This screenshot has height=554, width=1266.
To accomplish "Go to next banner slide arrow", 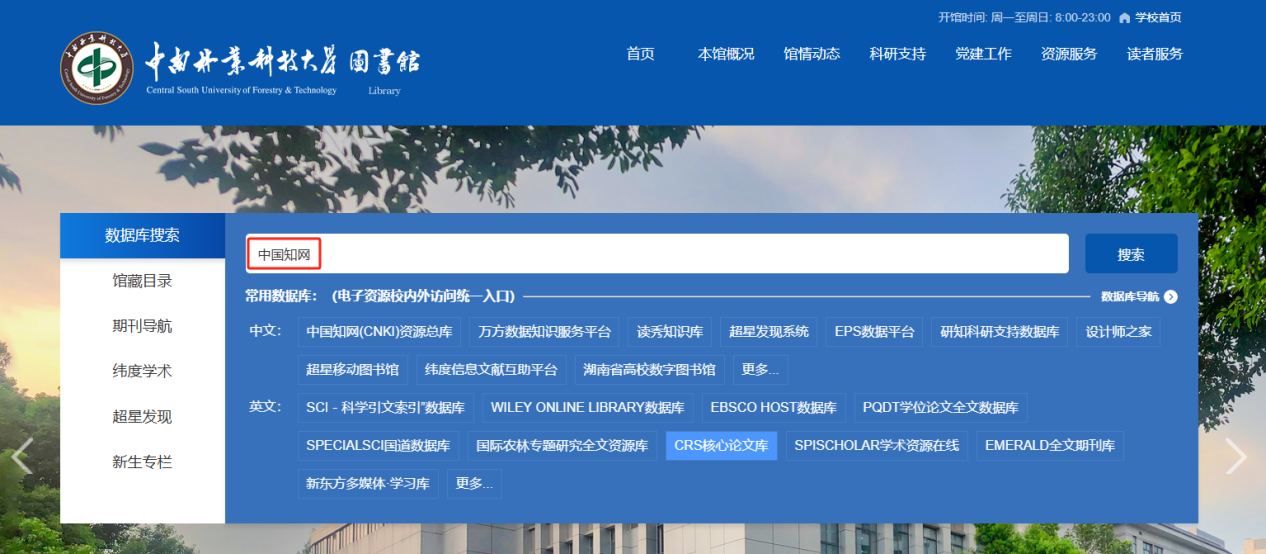I will (1236, 456).
